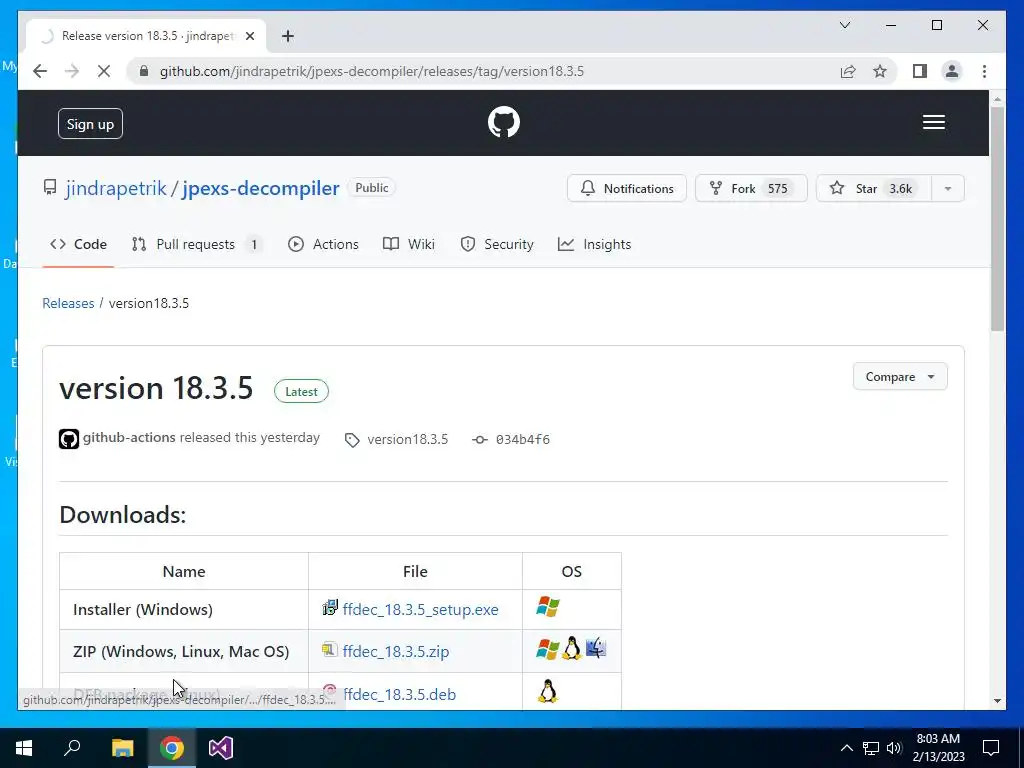The image size is (1024, 768).
Task: Open a new browser tab
Action: [x=287, y=36]
